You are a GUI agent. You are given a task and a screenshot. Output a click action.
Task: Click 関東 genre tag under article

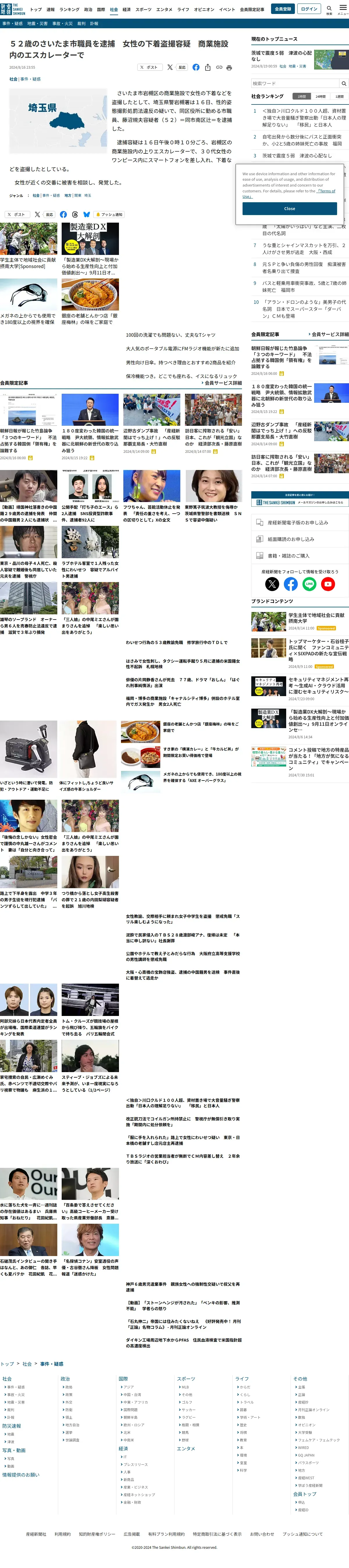pos(78,195)
